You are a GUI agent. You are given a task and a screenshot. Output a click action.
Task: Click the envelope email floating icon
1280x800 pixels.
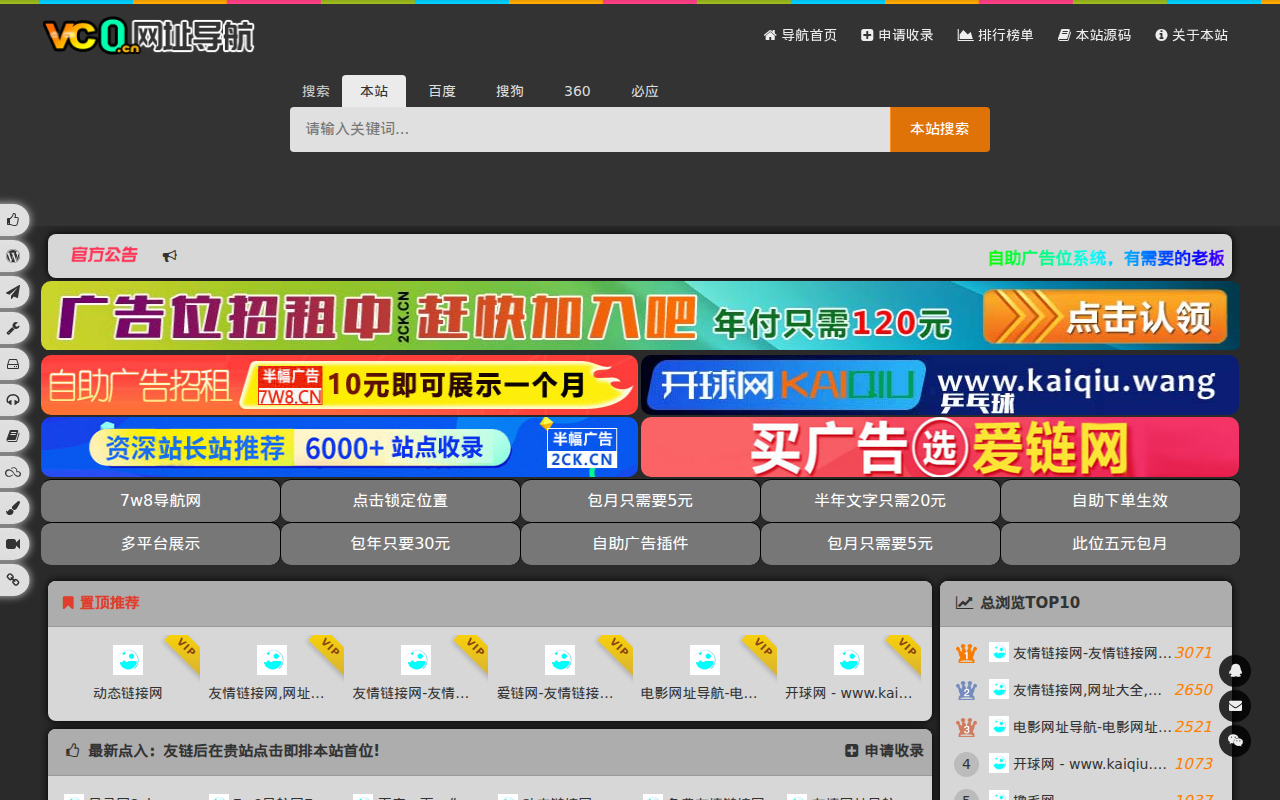coord(1235,706)
